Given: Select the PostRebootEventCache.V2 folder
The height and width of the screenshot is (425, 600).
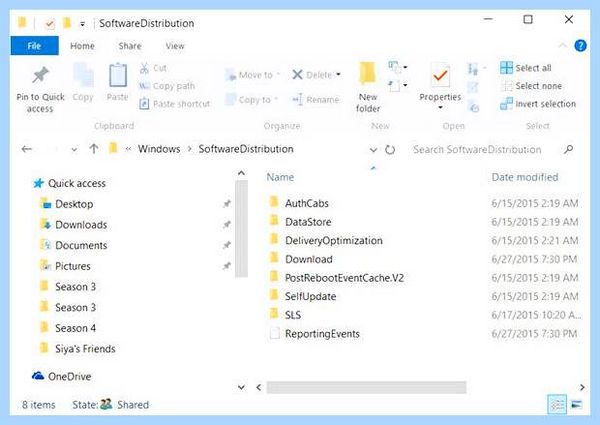Looking at the screenshot, I should 337,278.
